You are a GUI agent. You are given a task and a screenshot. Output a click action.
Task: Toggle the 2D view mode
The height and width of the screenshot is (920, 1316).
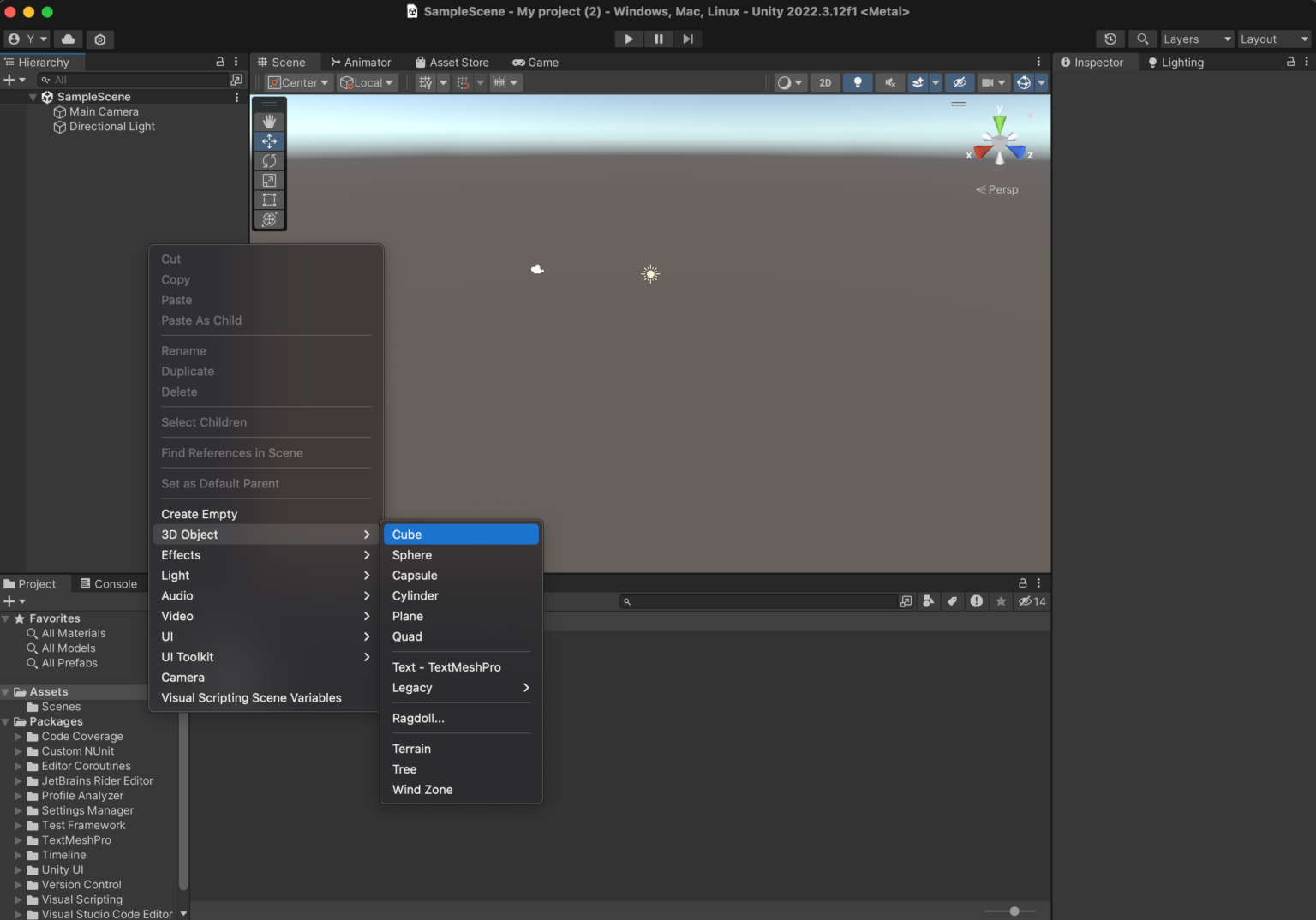coord(825,82)
